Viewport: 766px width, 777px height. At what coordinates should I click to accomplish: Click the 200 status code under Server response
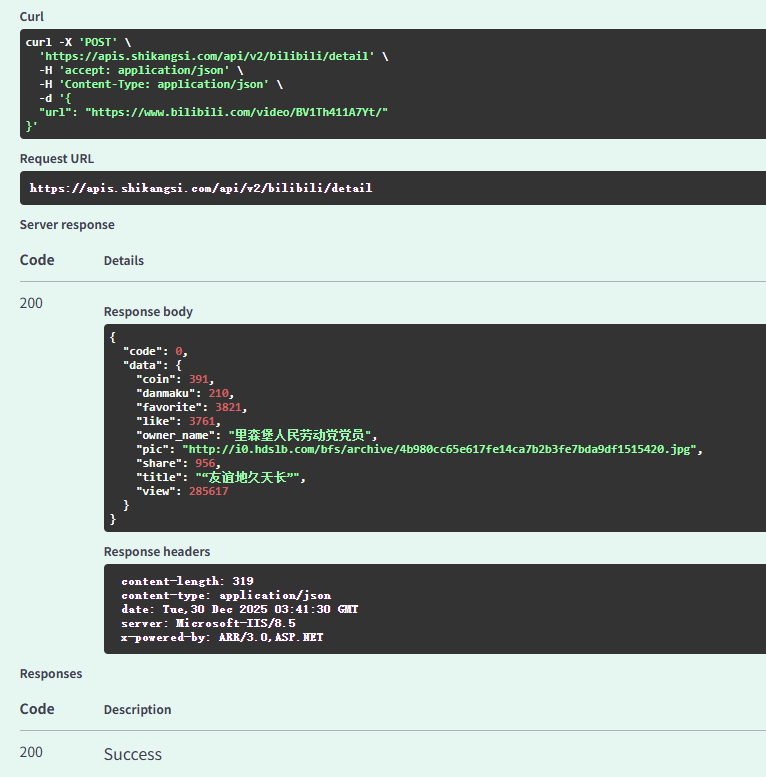point(31,303)
